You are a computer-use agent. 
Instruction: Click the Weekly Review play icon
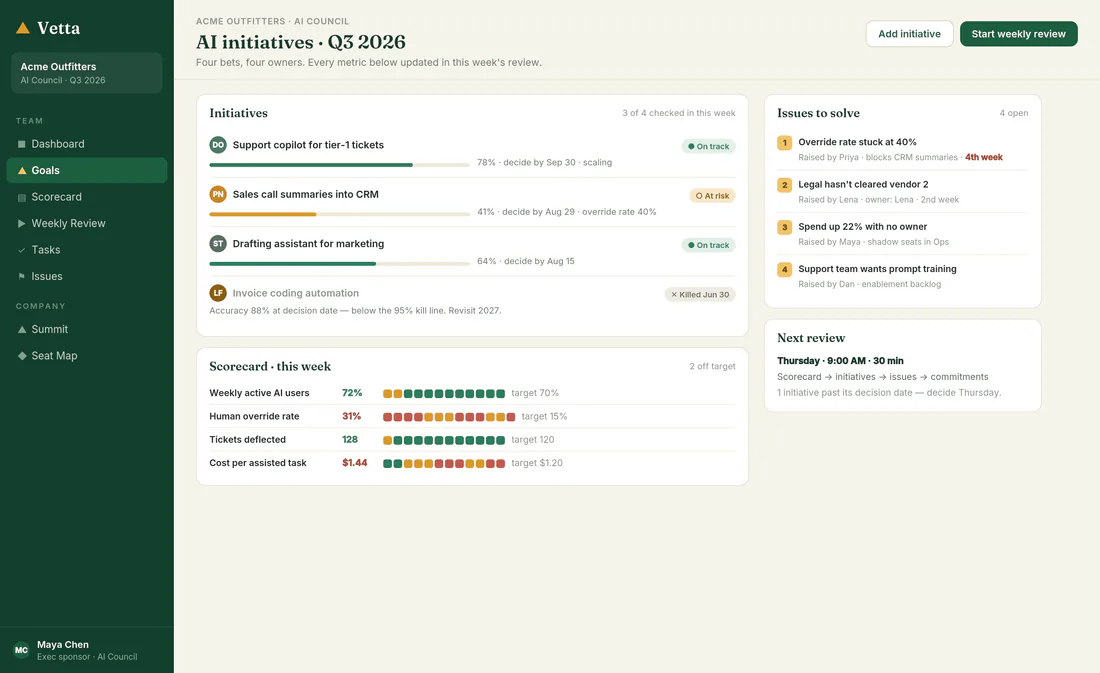click(x=22, y=223)
